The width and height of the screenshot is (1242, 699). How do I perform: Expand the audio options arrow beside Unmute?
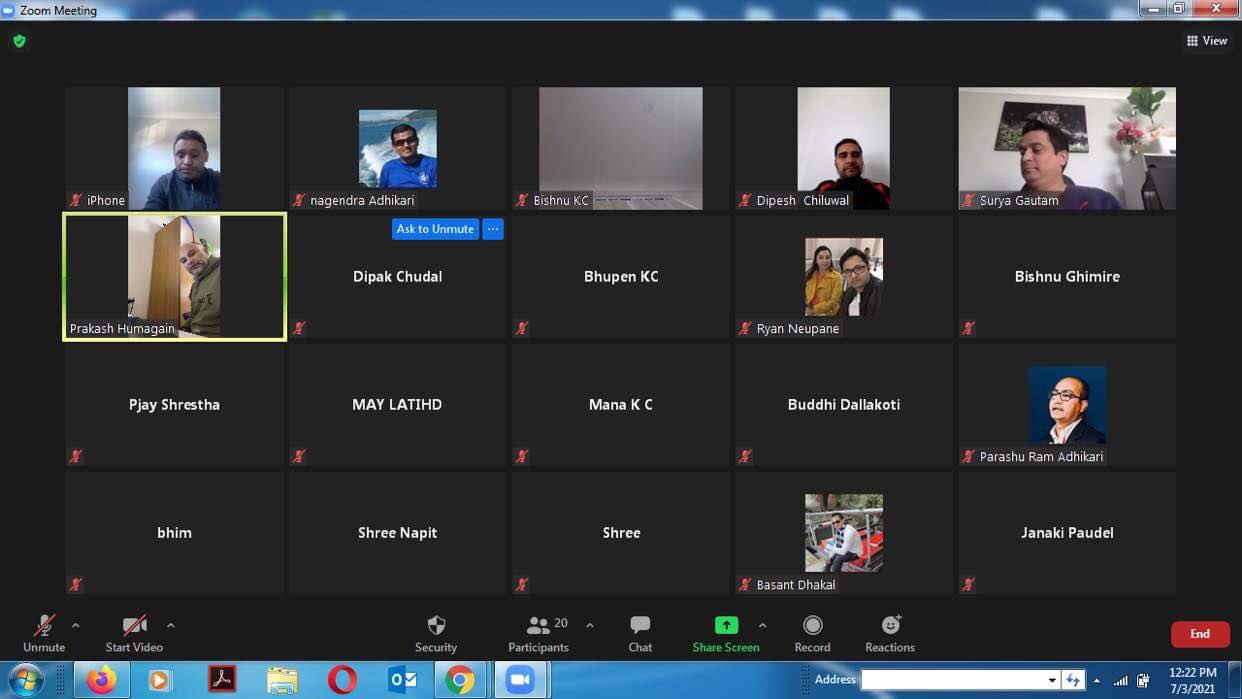click(75, 626)
